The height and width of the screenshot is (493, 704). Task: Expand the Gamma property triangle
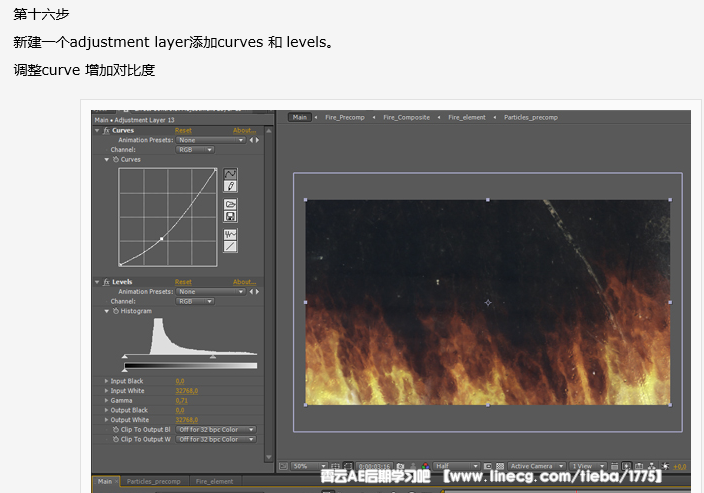[107, 400]
